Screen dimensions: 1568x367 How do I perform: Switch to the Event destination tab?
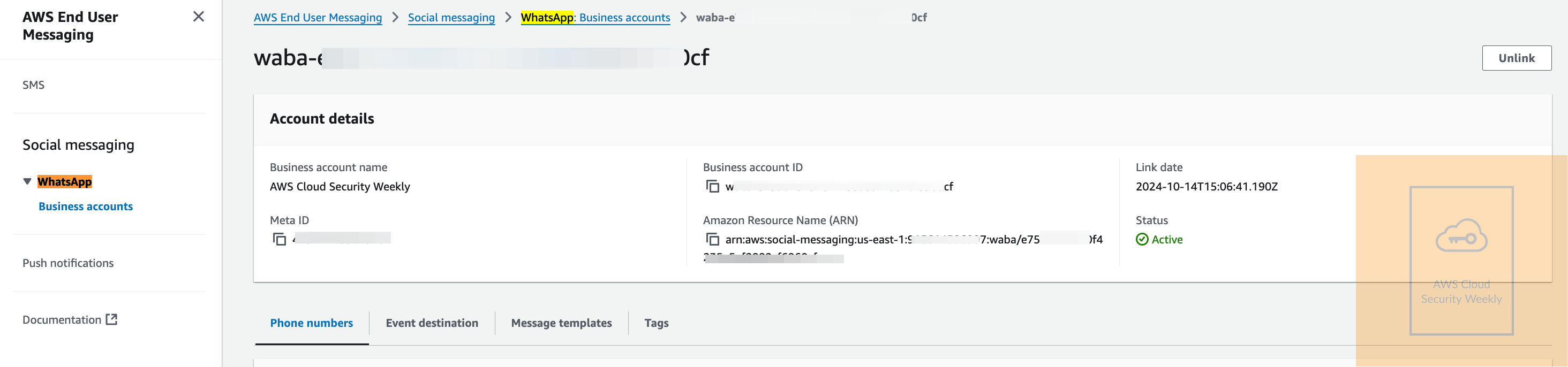432,323
